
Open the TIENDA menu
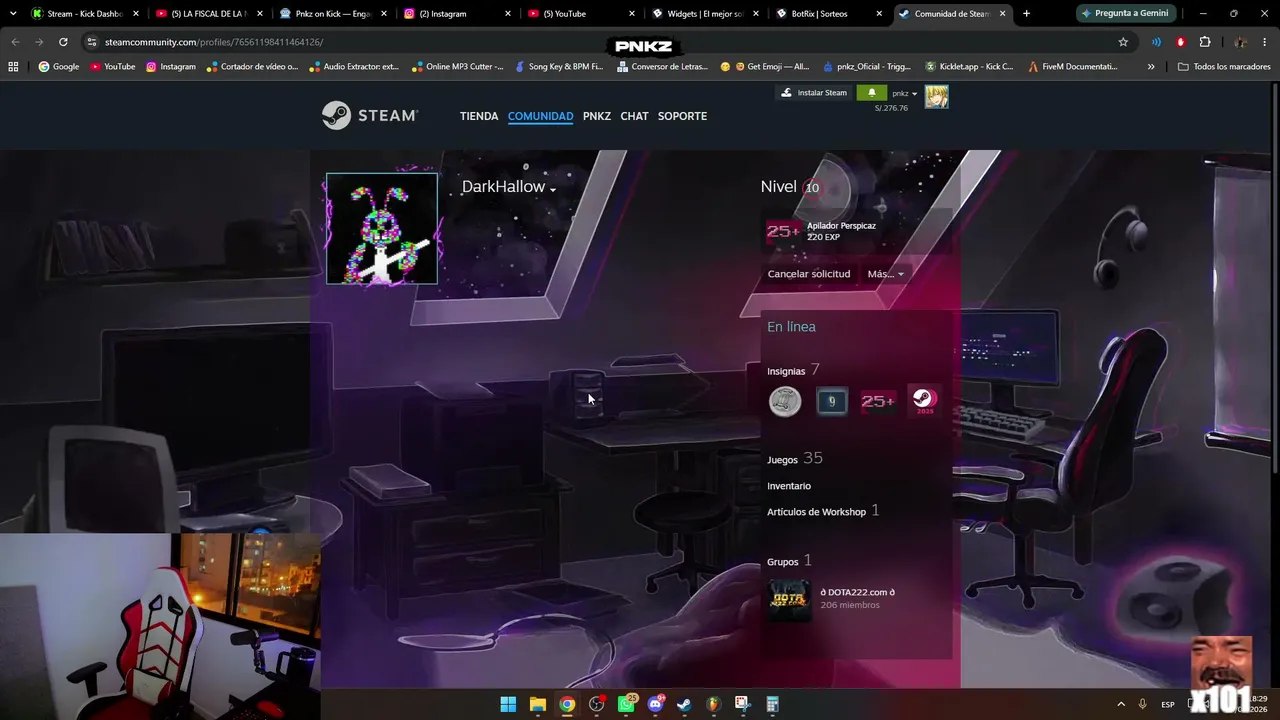coord(479,116)
